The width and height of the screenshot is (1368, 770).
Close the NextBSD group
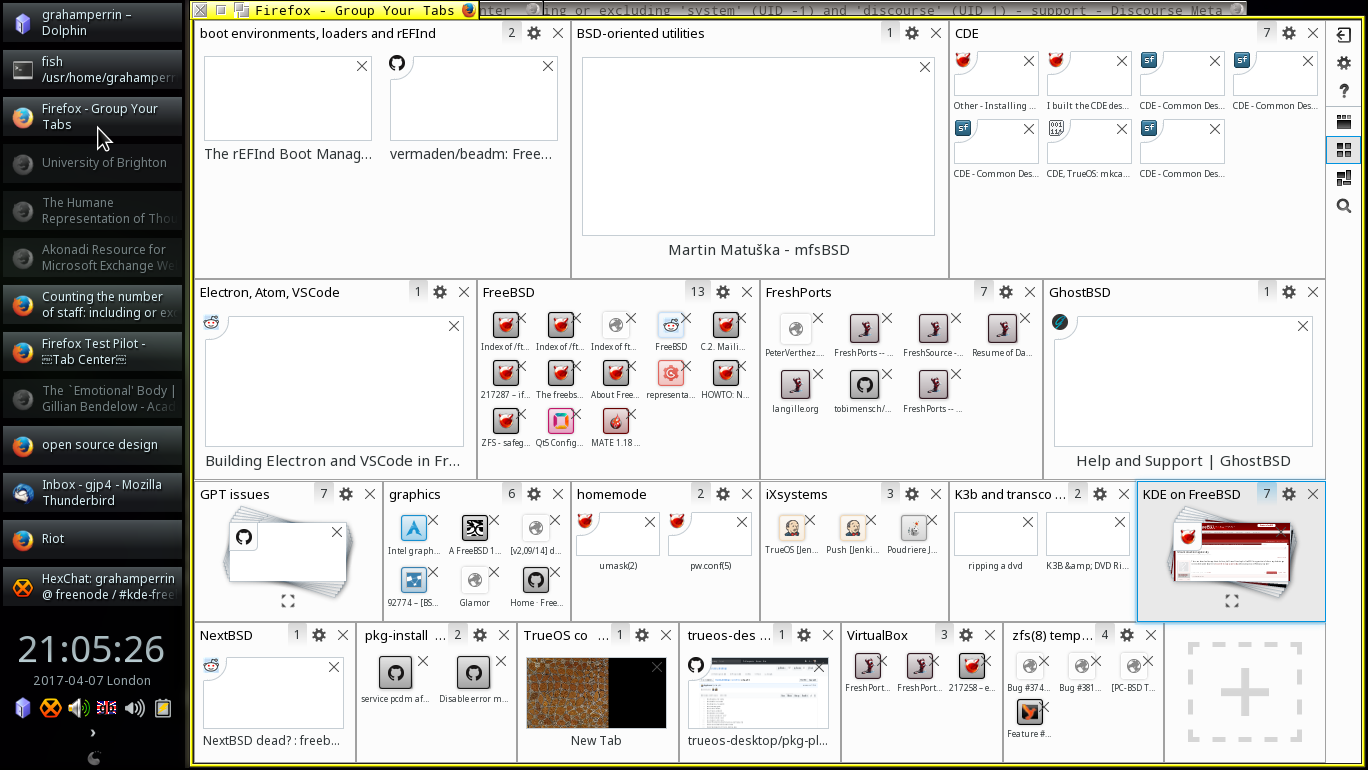(x=343, y=635)
